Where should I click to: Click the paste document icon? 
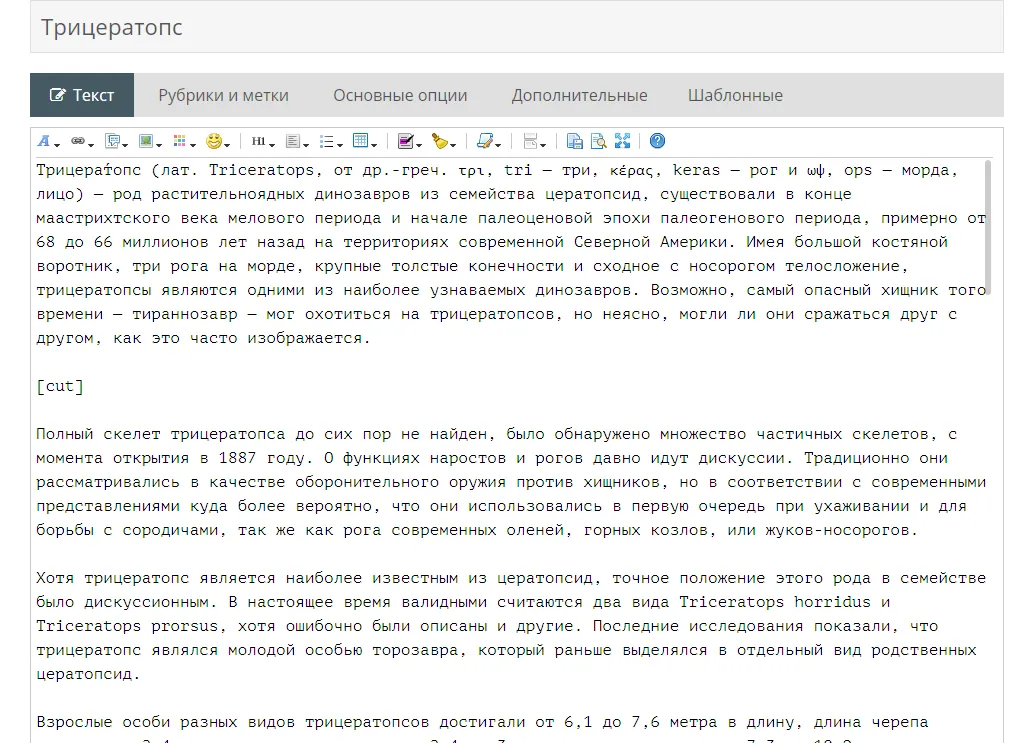575,141
